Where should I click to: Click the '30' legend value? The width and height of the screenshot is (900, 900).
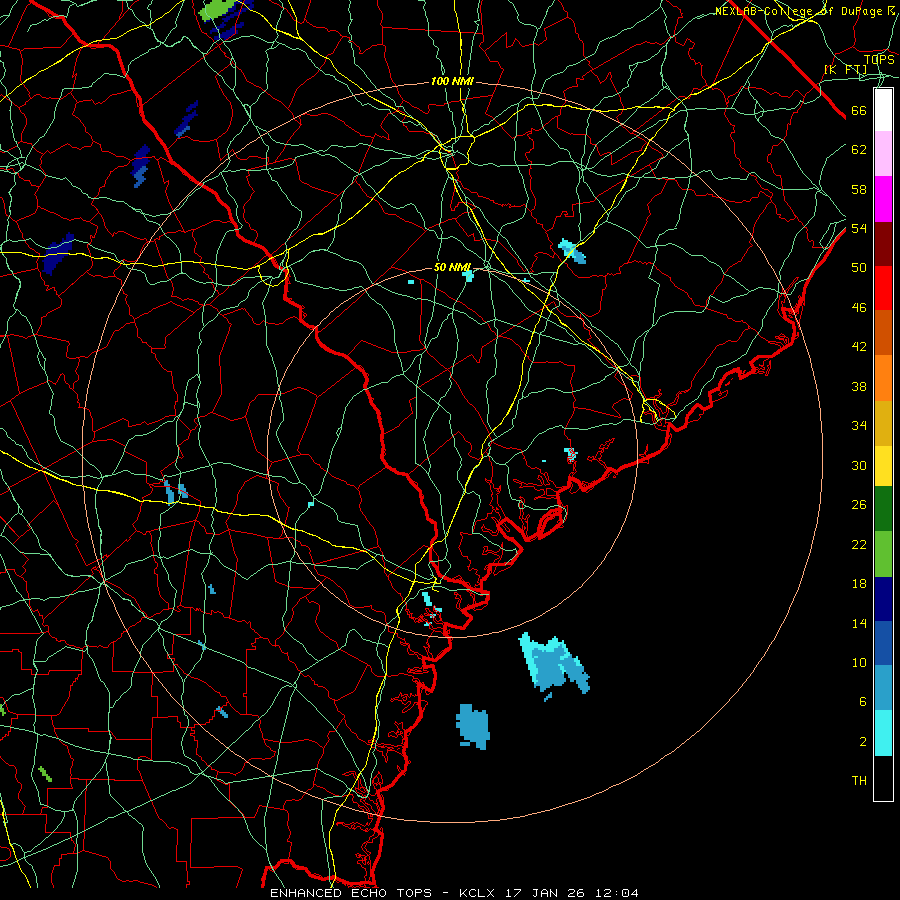tap(859, 465)
